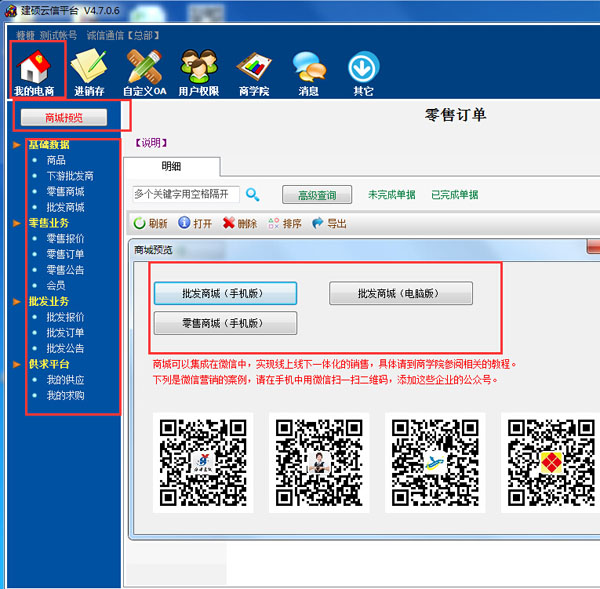Show 未完成单据 documents

coord(391,195)
